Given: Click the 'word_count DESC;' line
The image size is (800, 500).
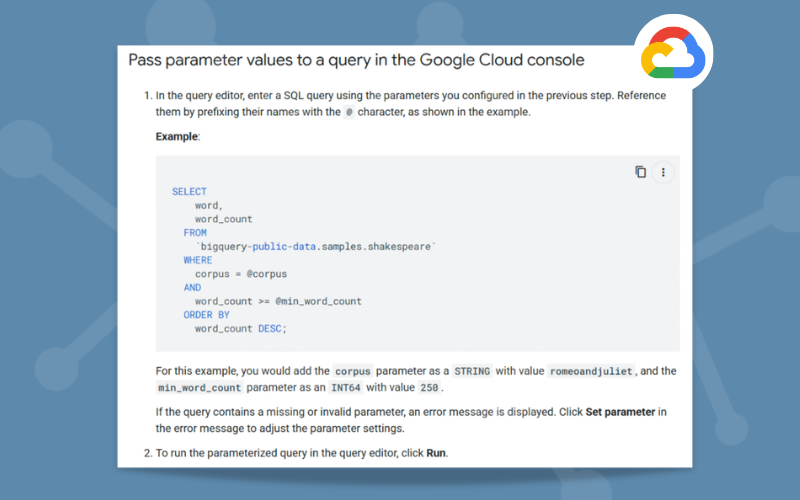Looking at the screenshot, I should (x=241, y=329).
